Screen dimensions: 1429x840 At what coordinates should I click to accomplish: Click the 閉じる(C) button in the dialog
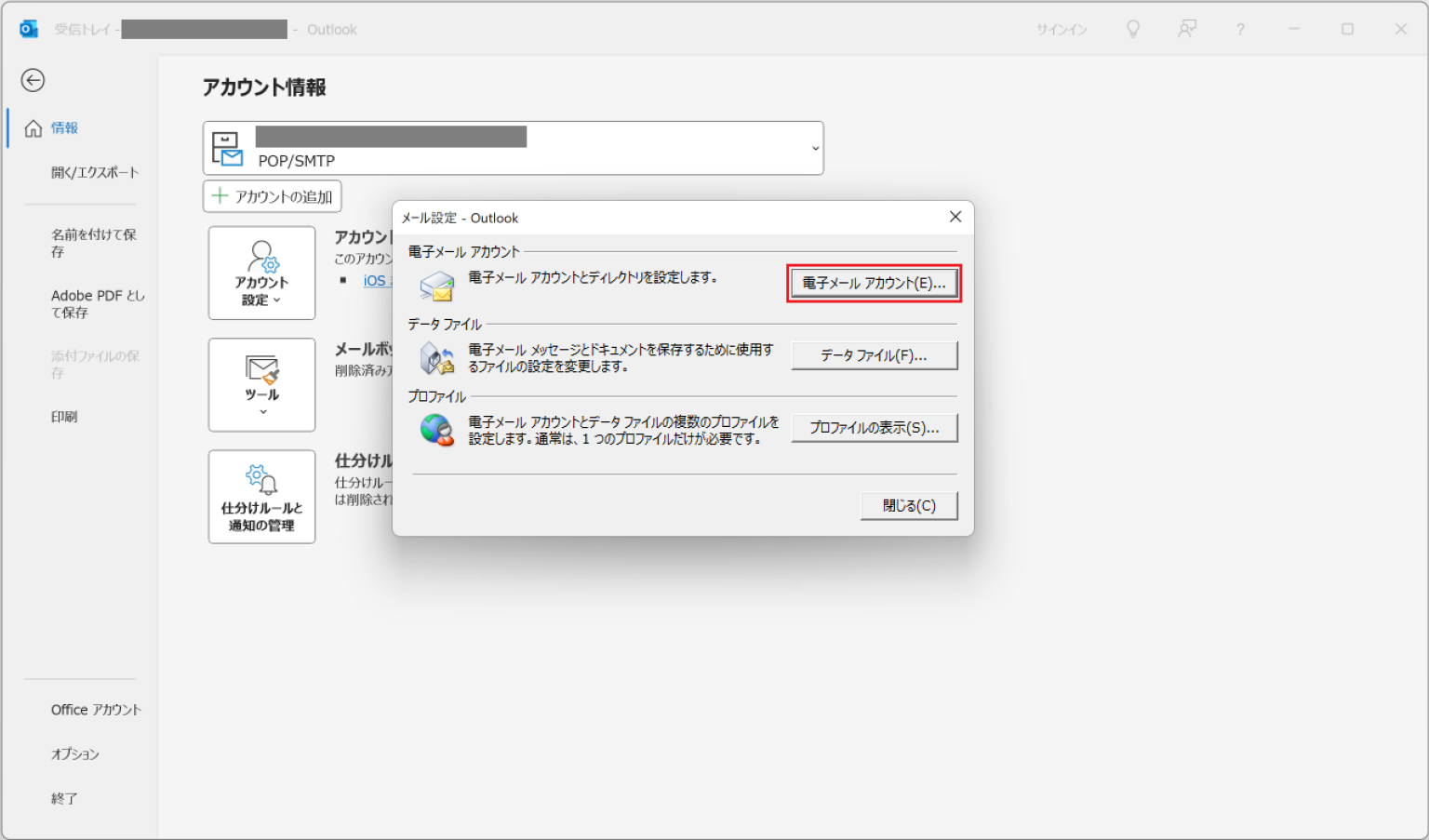pos(909,505)
